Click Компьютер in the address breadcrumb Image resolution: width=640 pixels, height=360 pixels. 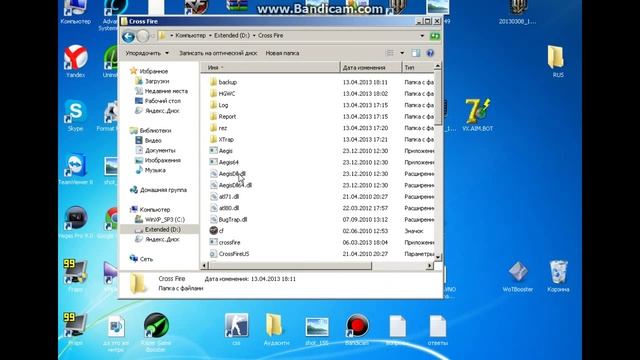tap(191, 36)
